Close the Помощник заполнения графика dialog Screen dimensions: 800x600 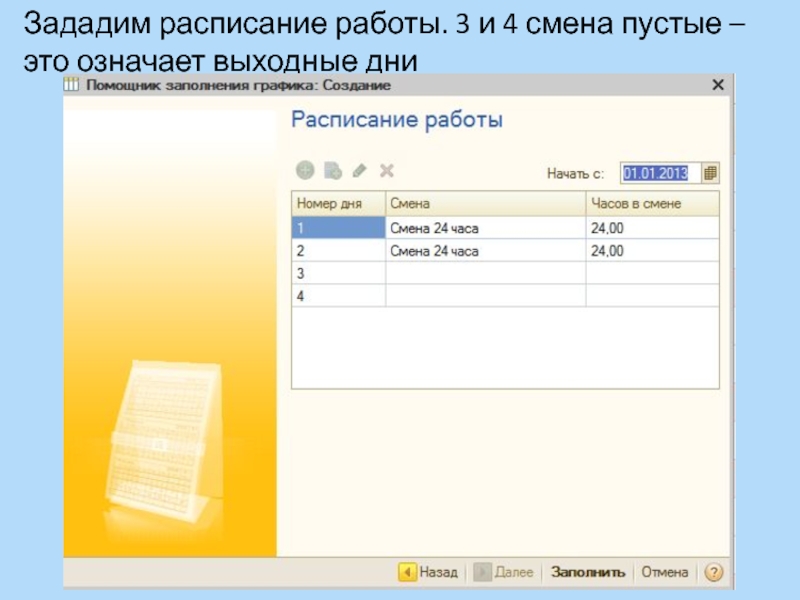click(x=718, y=85)
